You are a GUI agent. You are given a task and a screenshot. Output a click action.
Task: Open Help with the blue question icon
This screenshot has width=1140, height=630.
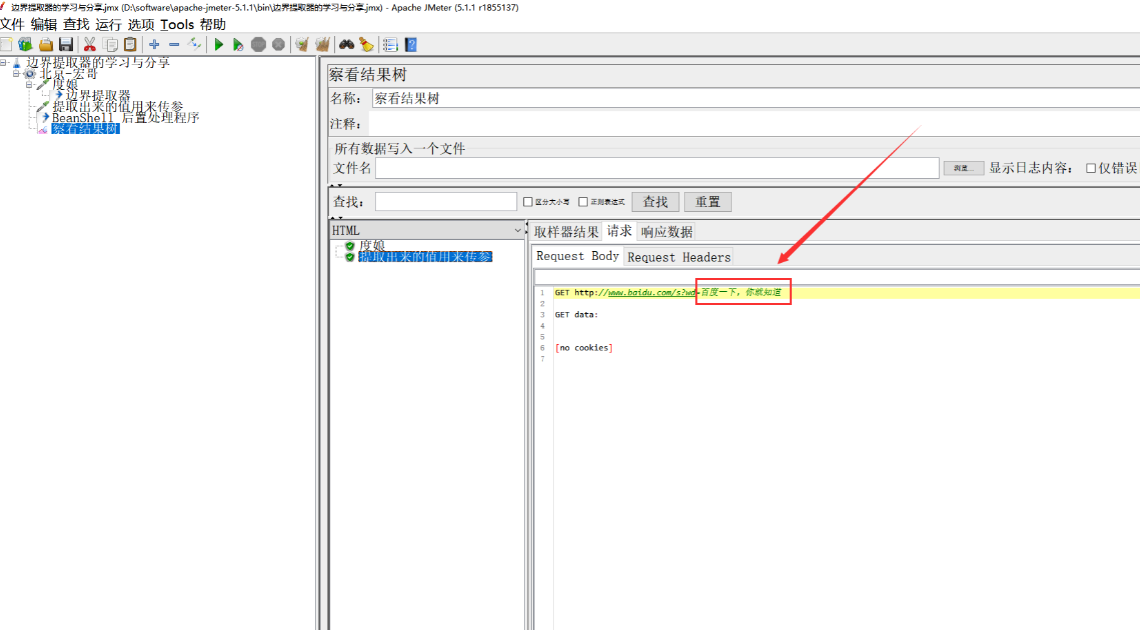(x=411, y=45)
